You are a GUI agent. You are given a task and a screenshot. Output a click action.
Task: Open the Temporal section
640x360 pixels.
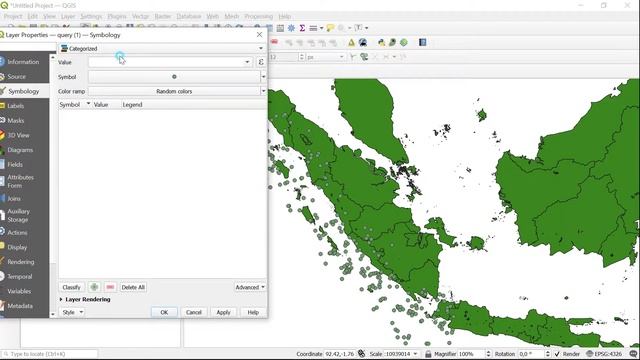[20, 277]
